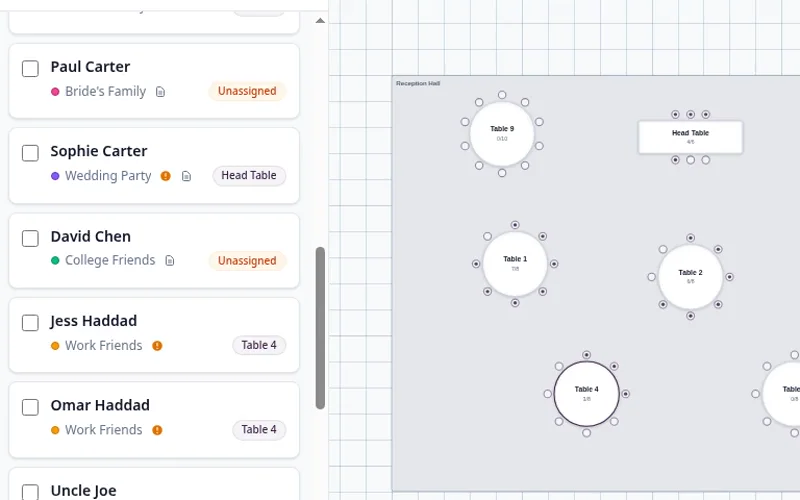Select David Chen's checkbox
Image resolution: width=800 pixels, height=500 pixels.
coord(30,238)
